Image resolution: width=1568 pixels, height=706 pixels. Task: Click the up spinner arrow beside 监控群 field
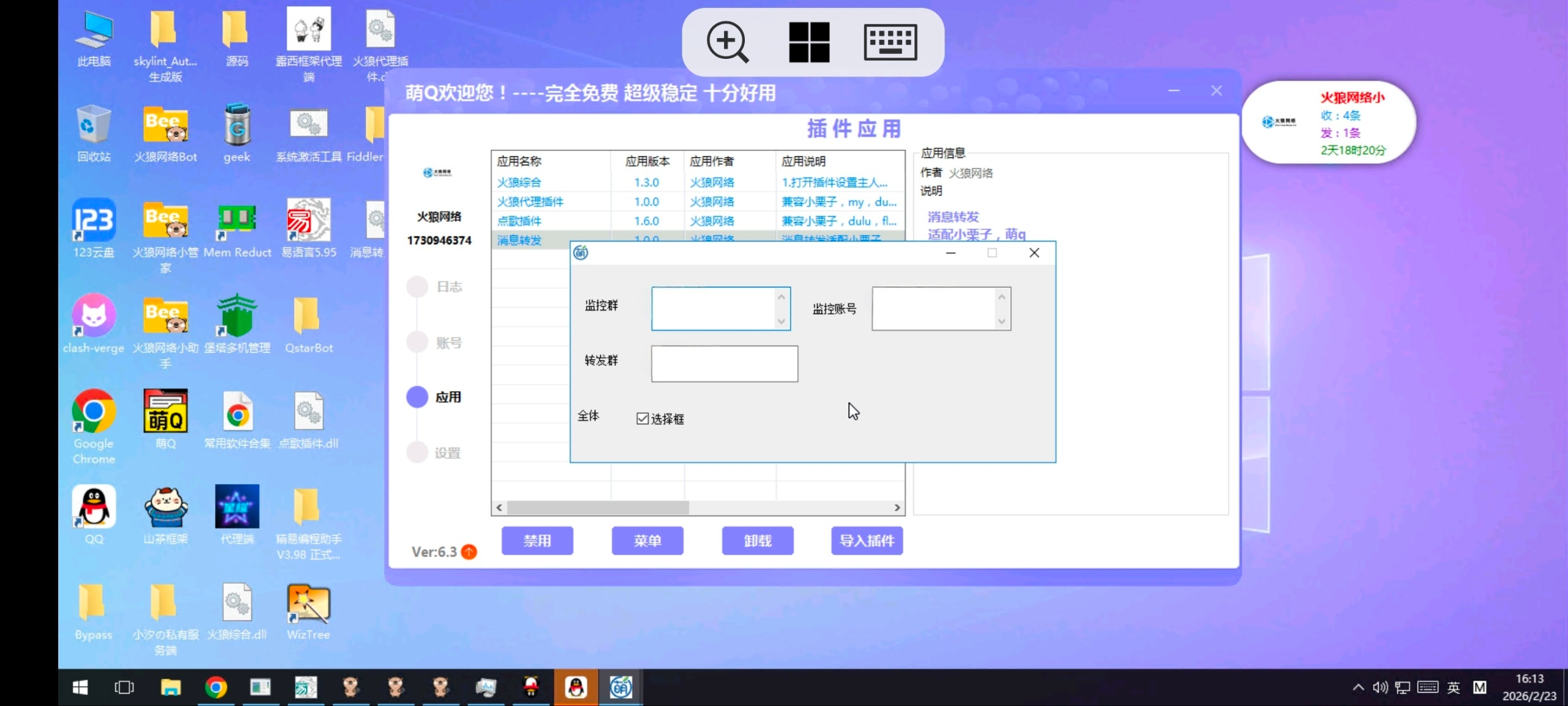[x=782, y=296]
